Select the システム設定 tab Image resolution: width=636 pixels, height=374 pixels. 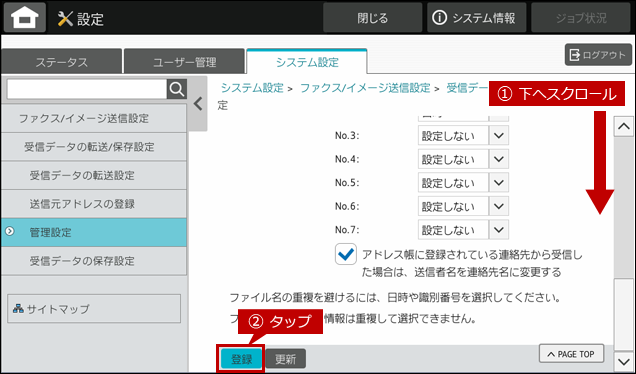(307, 62)
